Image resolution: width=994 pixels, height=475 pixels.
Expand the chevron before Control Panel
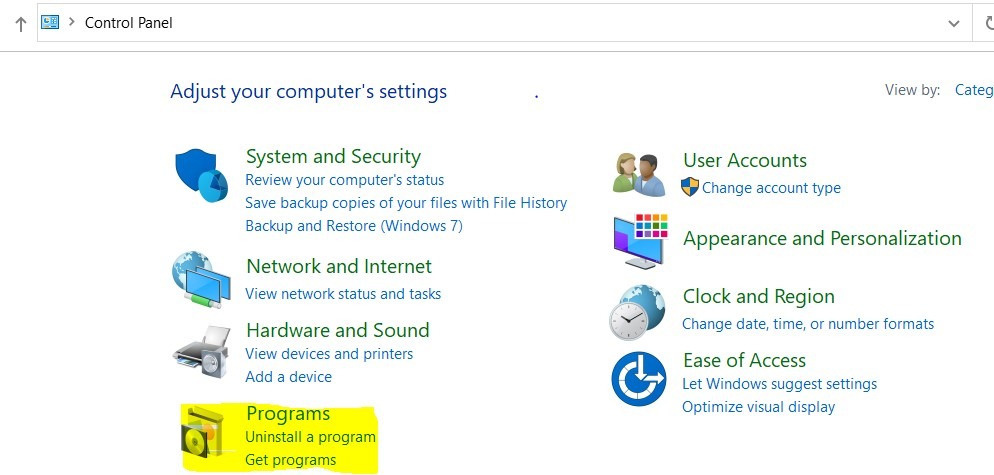pos(72,22)
